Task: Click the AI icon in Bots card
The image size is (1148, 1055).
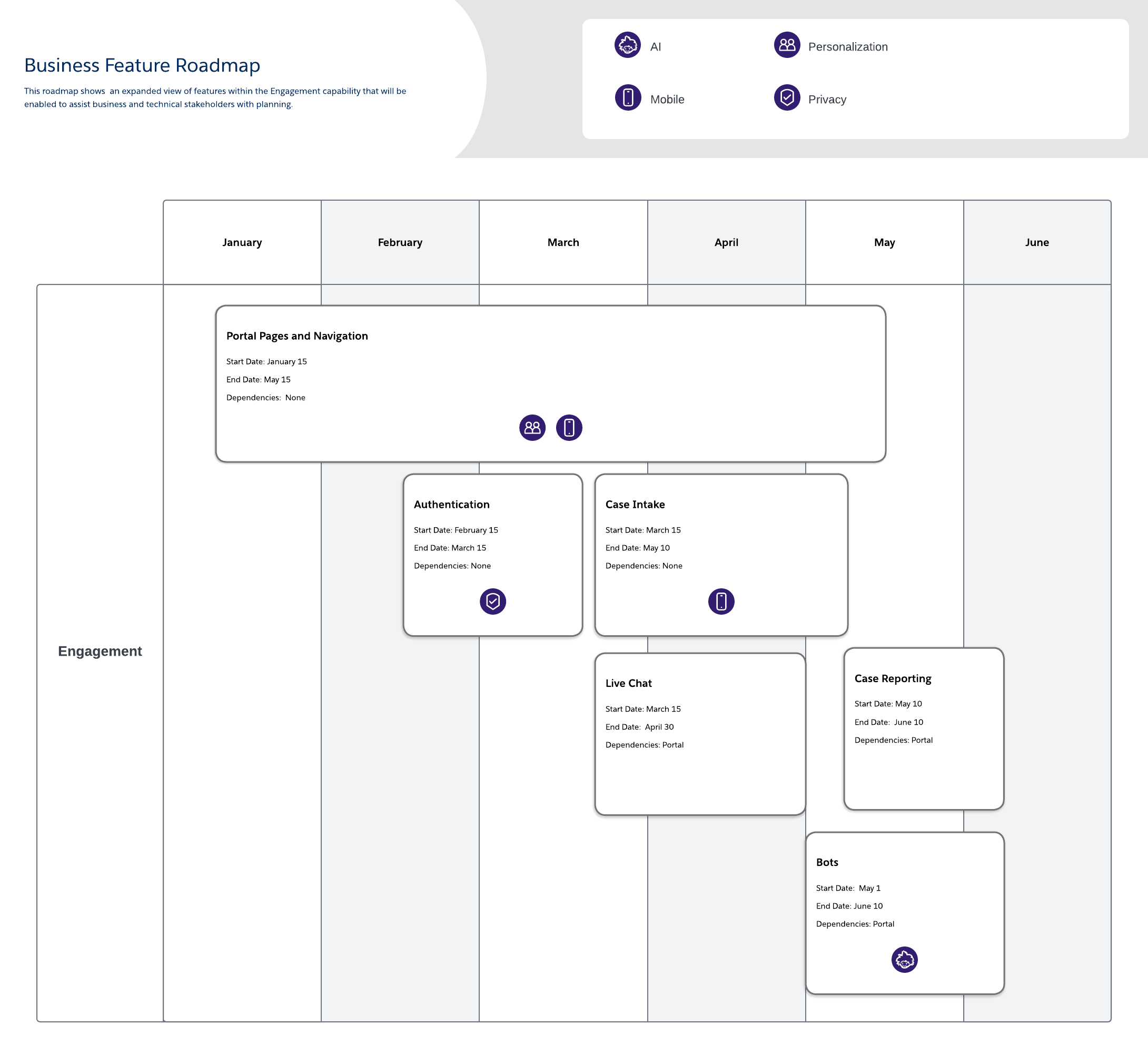Action: click(904, 960)
